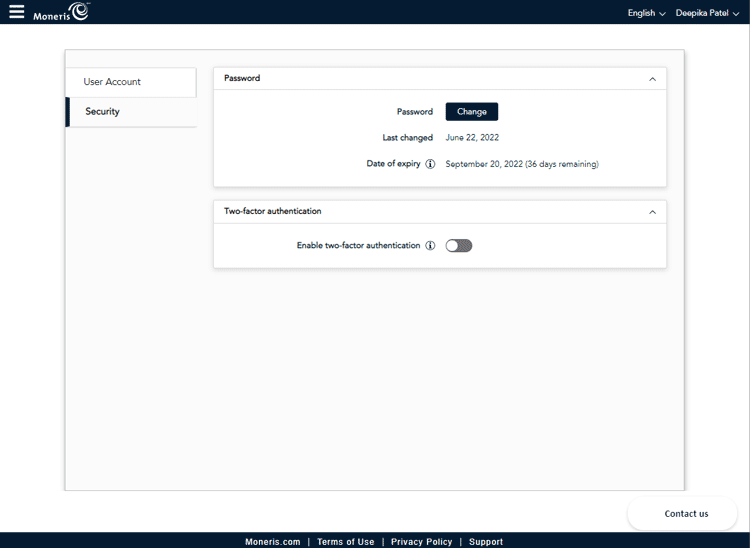The width and height of the screenshot is (750, 548).
Task: Open the Contact us chat button
Action: coord(686,513)
